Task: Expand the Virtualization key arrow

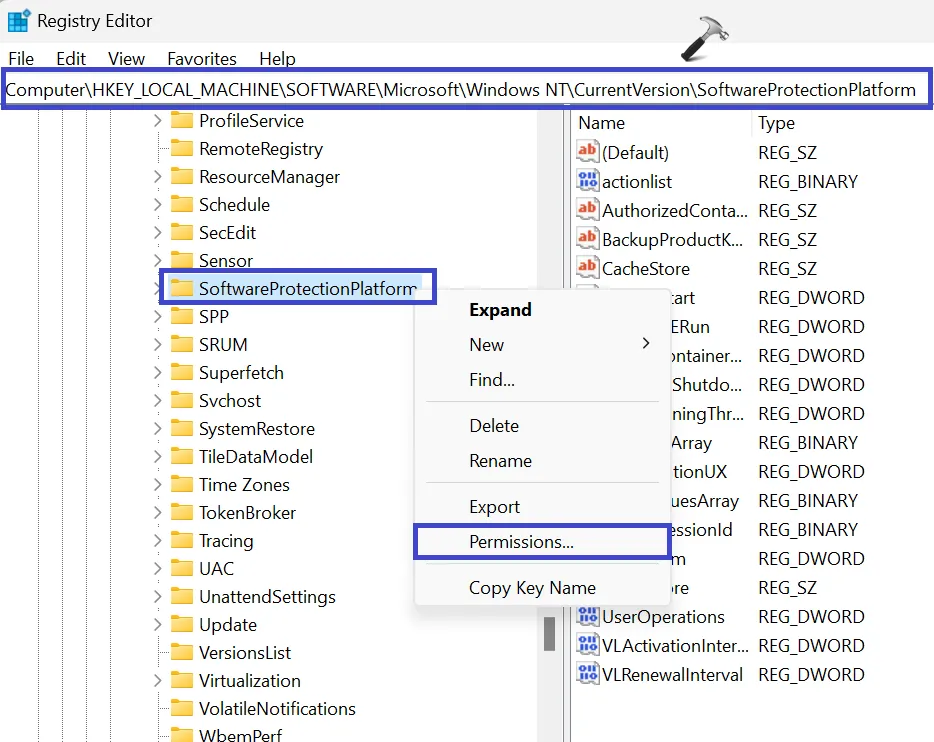Action: tap(157, 681)
